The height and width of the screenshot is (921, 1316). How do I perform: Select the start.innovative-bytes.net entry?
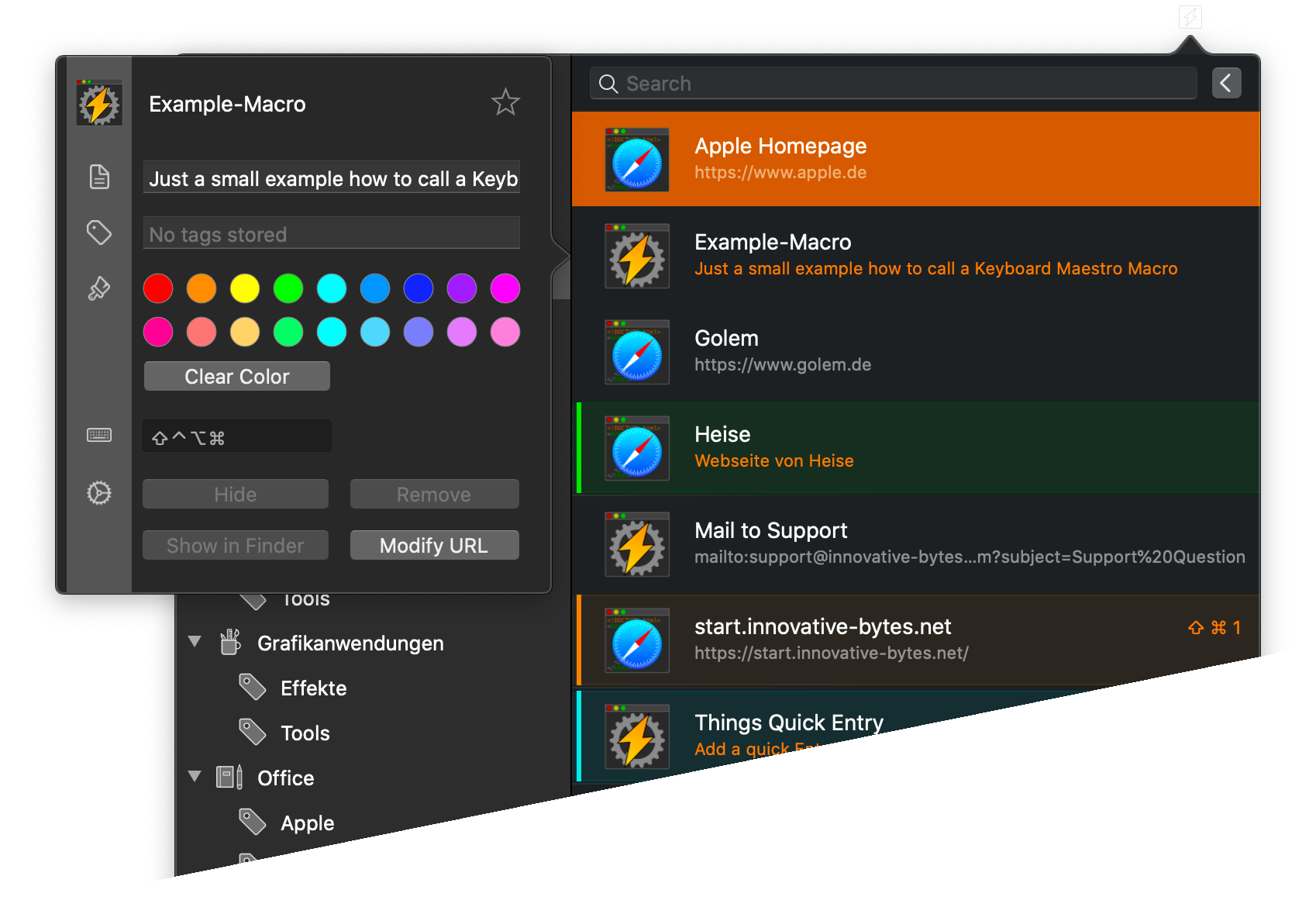[916, 640]
